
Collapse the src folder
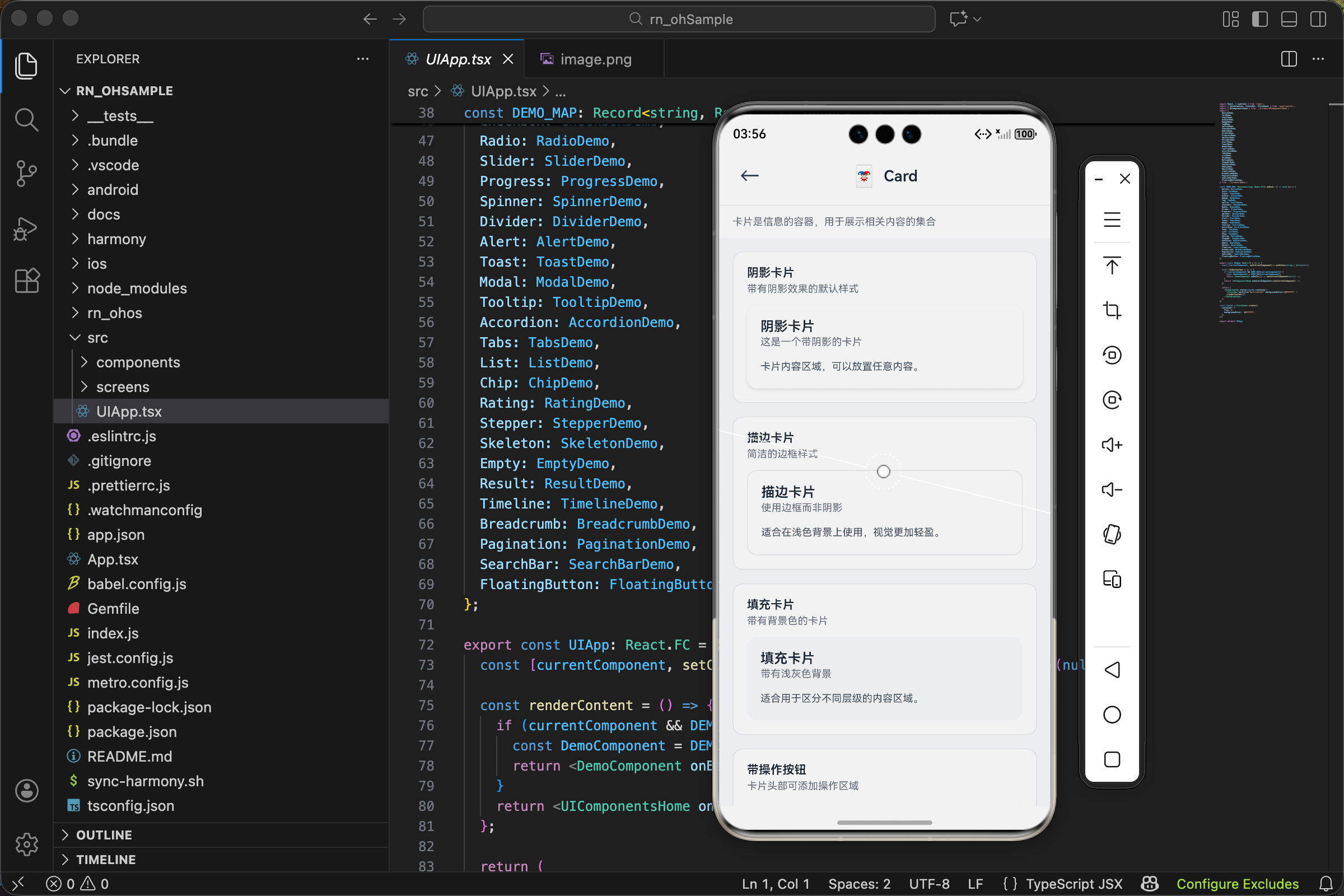[x=97, y=338]
